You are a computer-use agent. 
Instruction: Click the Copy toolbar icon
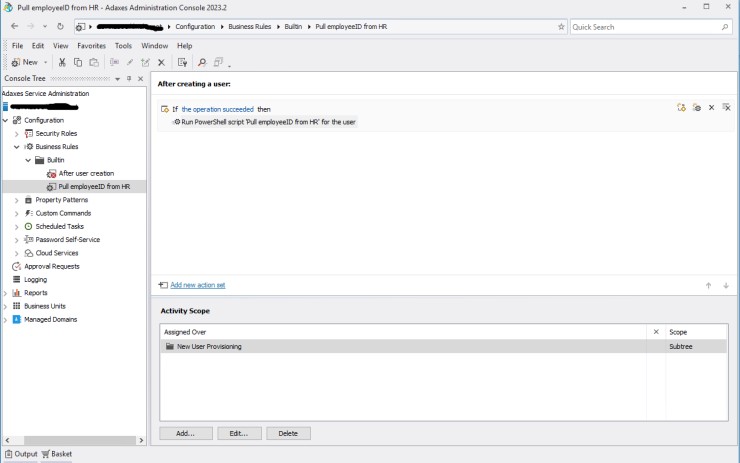pyautogui.click(x=78, y=62)
